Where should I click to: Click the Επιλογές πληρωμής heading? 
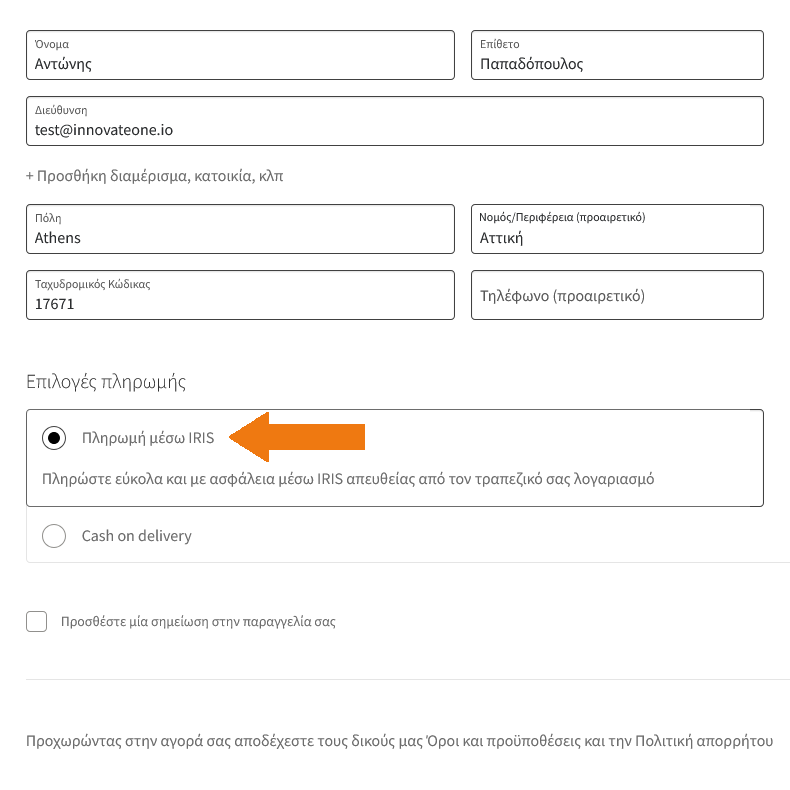coord(106,381)
